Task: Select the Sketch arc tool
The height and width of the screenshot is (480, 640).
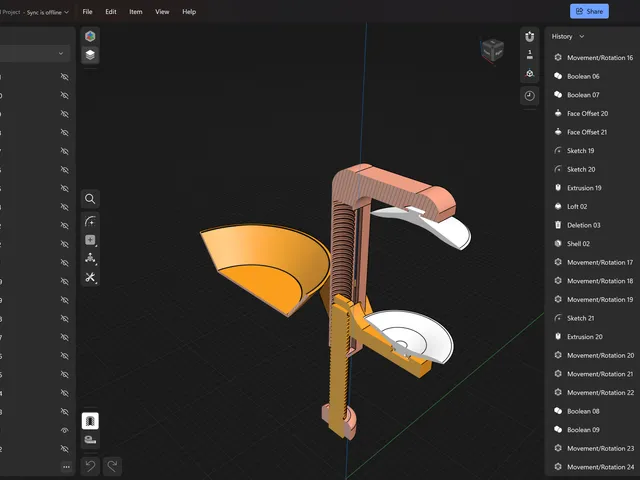Action: point(90,221)
